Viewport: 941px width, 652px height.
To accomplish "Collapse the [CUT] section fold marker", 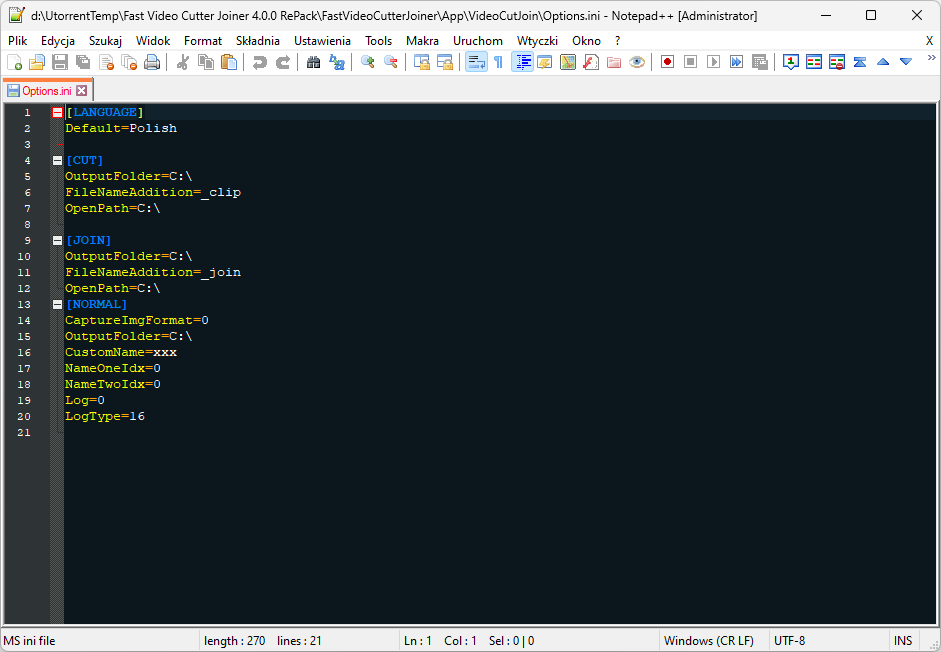I will click(57, 160).
